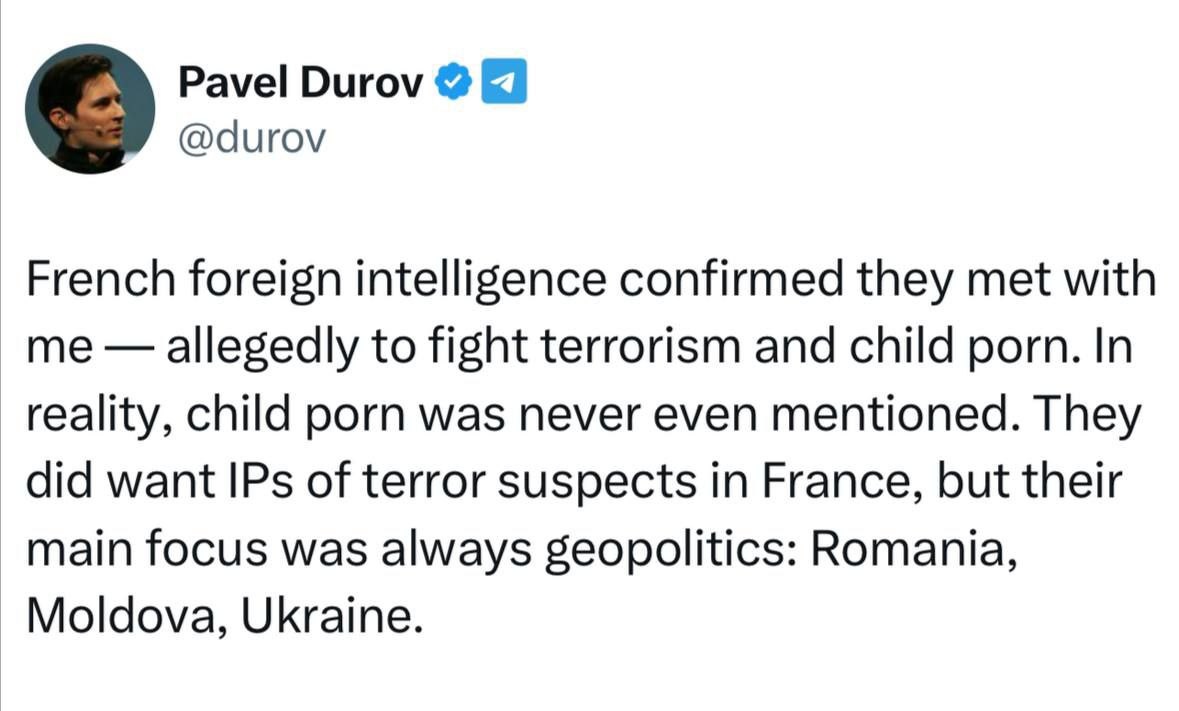
Task: Click the blue verified checkmark badge
Action: (453, 82)
